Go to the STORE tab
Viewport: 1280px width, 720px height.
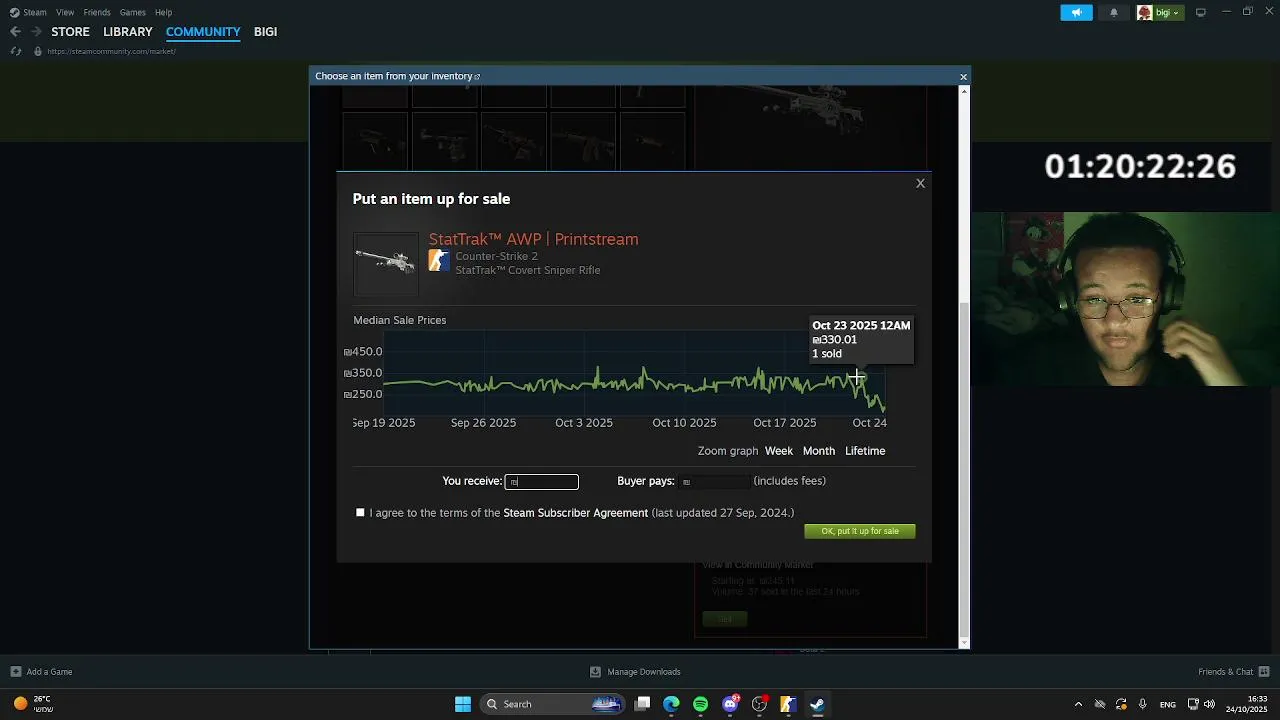(x=70, y=32)
